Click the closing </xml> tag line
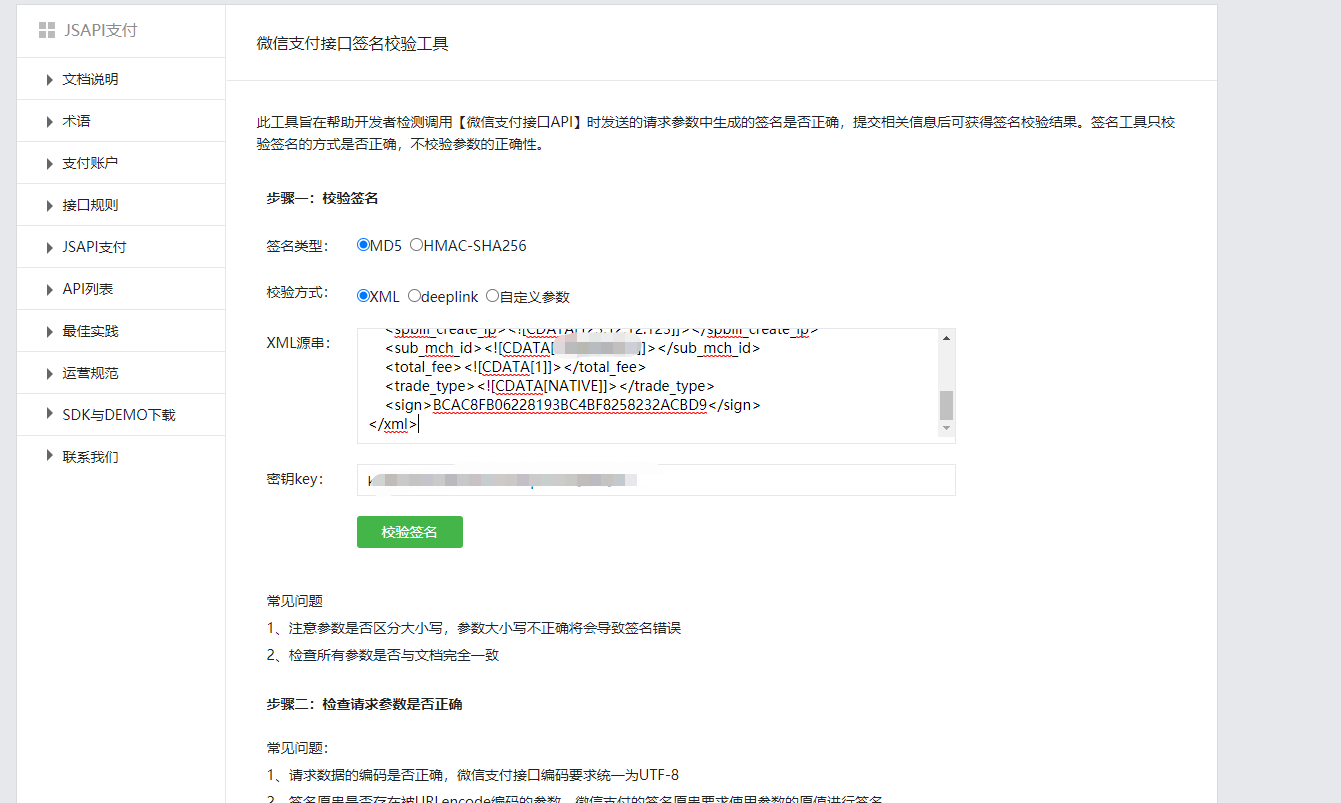This screenshot has width=1341, height=803. (394, 424)
